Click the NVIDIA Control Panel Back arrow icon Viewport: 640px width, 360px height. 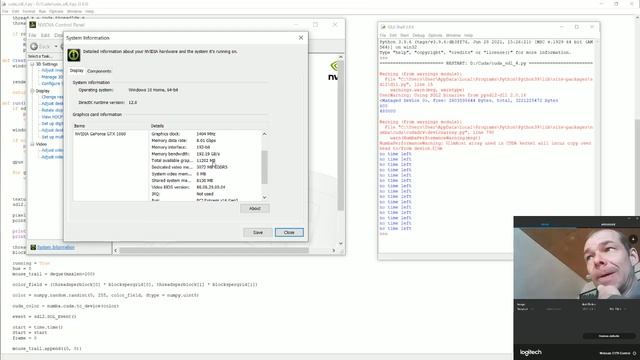click(34, 47)
